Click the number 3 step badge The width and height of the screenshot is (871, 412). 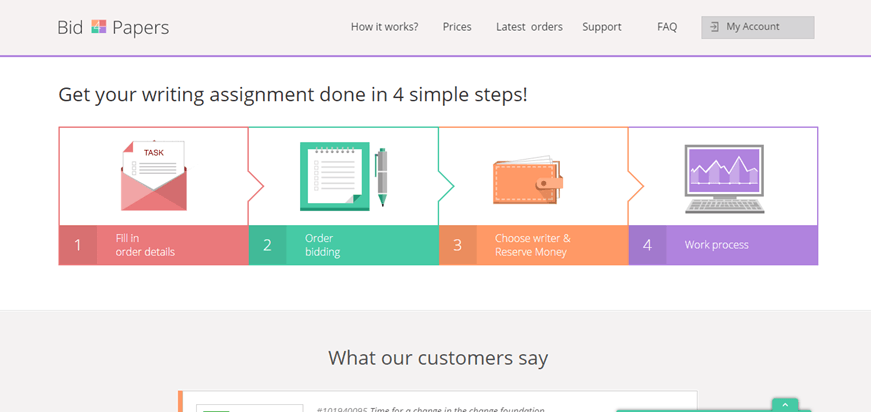457,245
